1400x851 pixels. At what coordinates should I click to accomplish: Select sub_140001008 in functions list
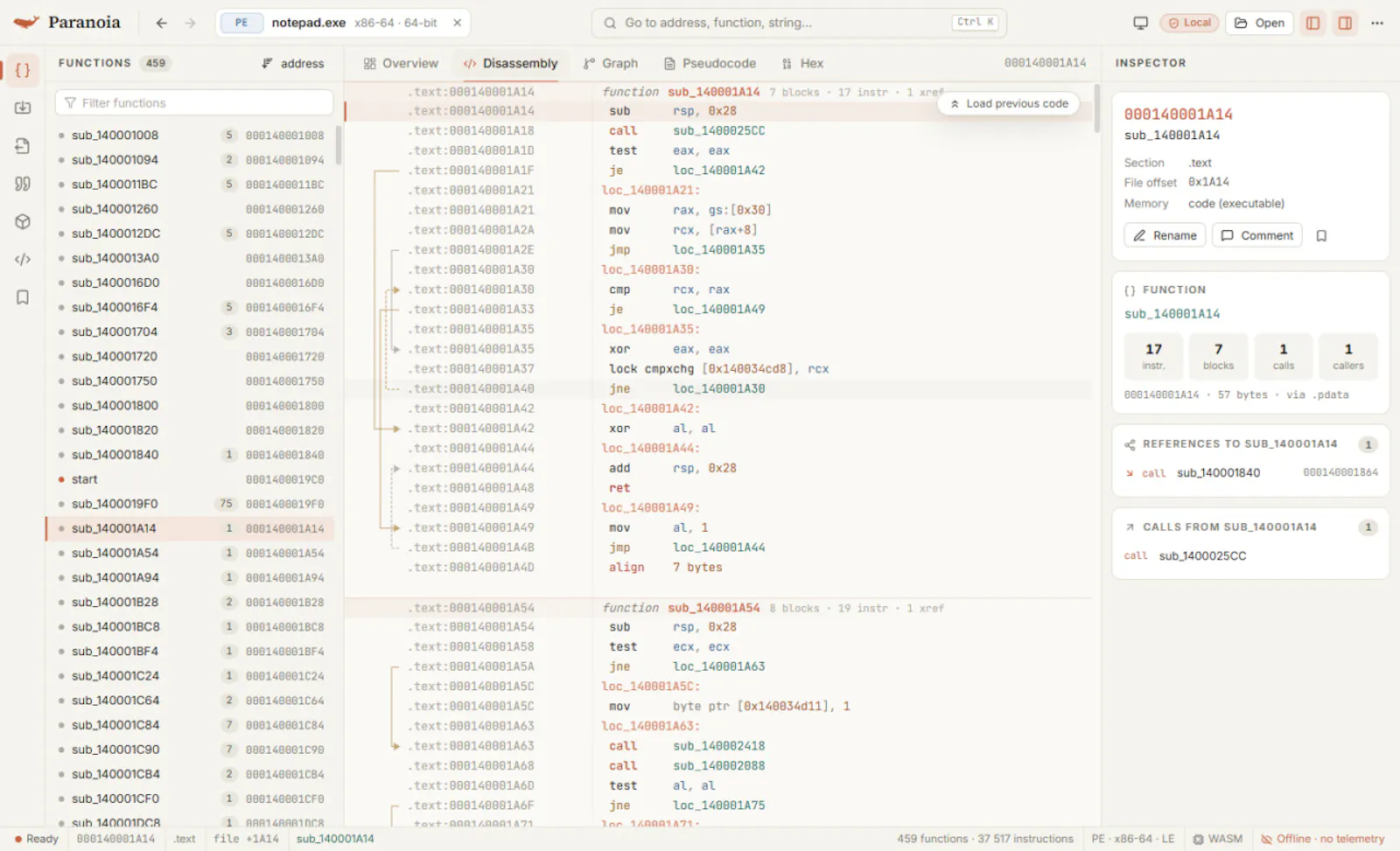(x=190, y=135)
